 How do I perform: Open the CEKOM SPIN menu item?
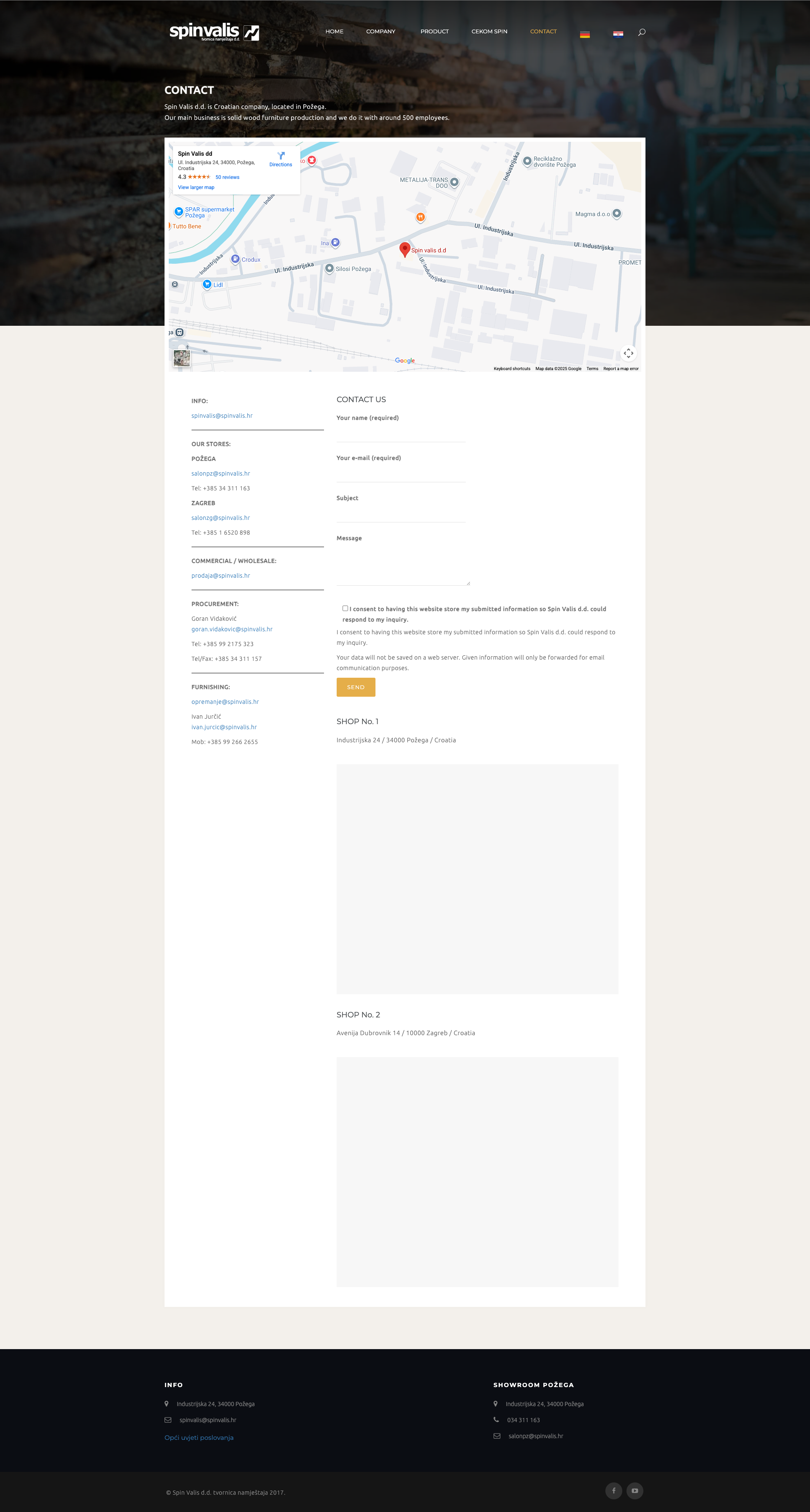click(x=489, y=32)
